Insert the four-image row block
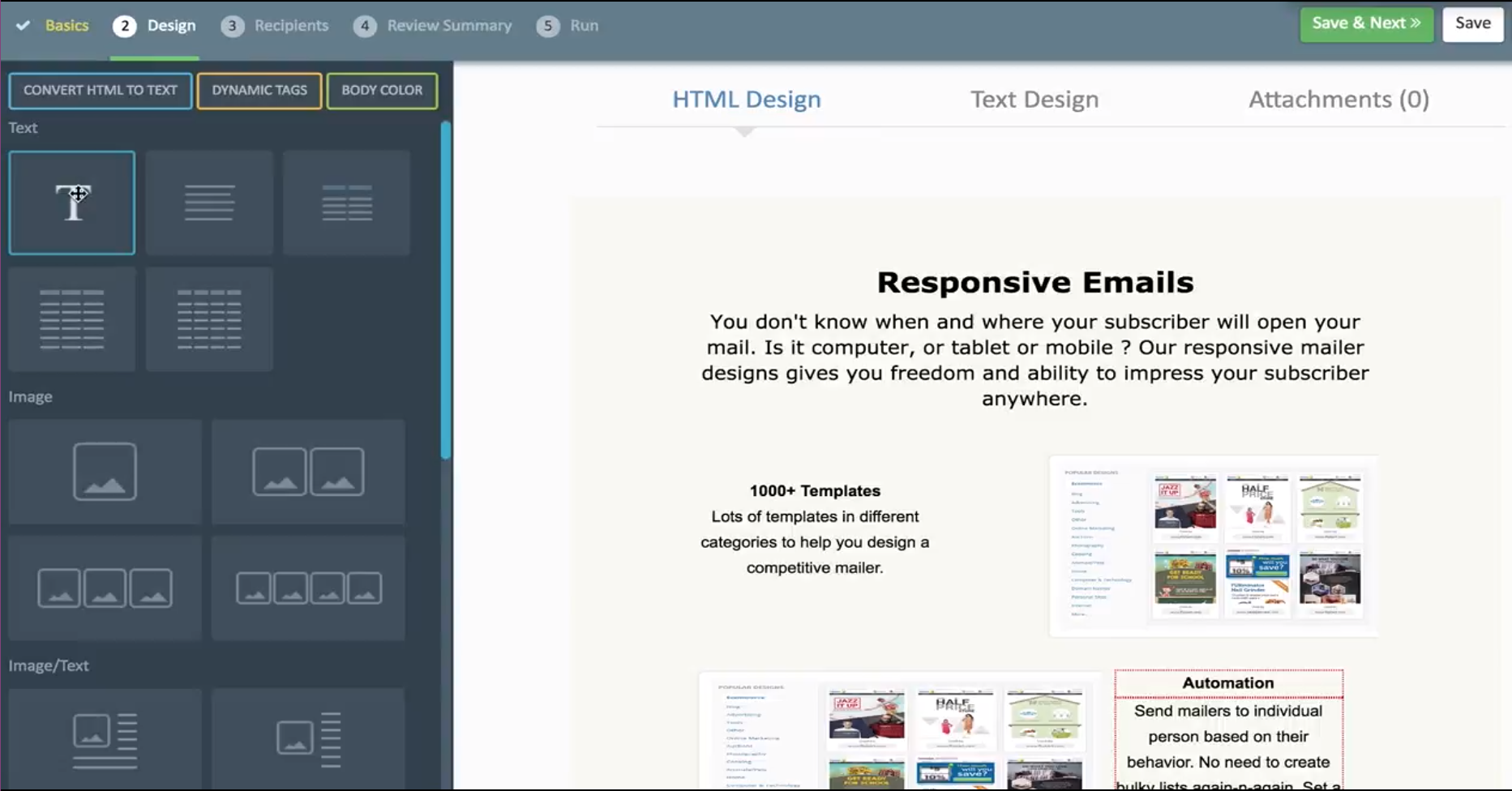Screen dimensions: 1512x791 pyautogui.click(x=308, y=588)
